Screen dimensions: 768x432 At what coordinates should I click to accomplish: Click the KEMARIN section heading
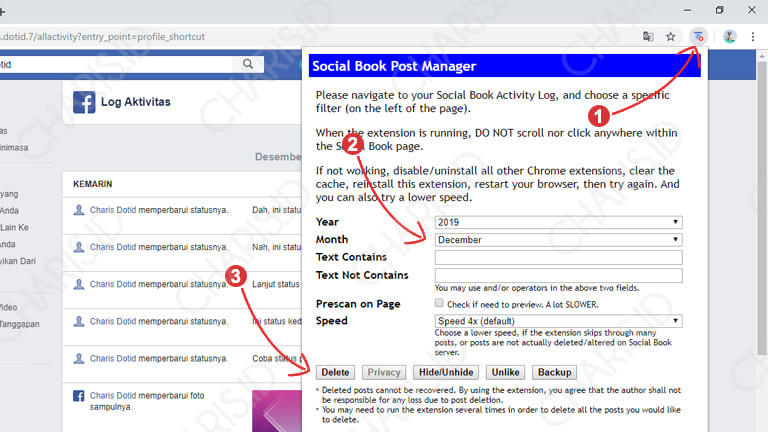tap(93, 184)
